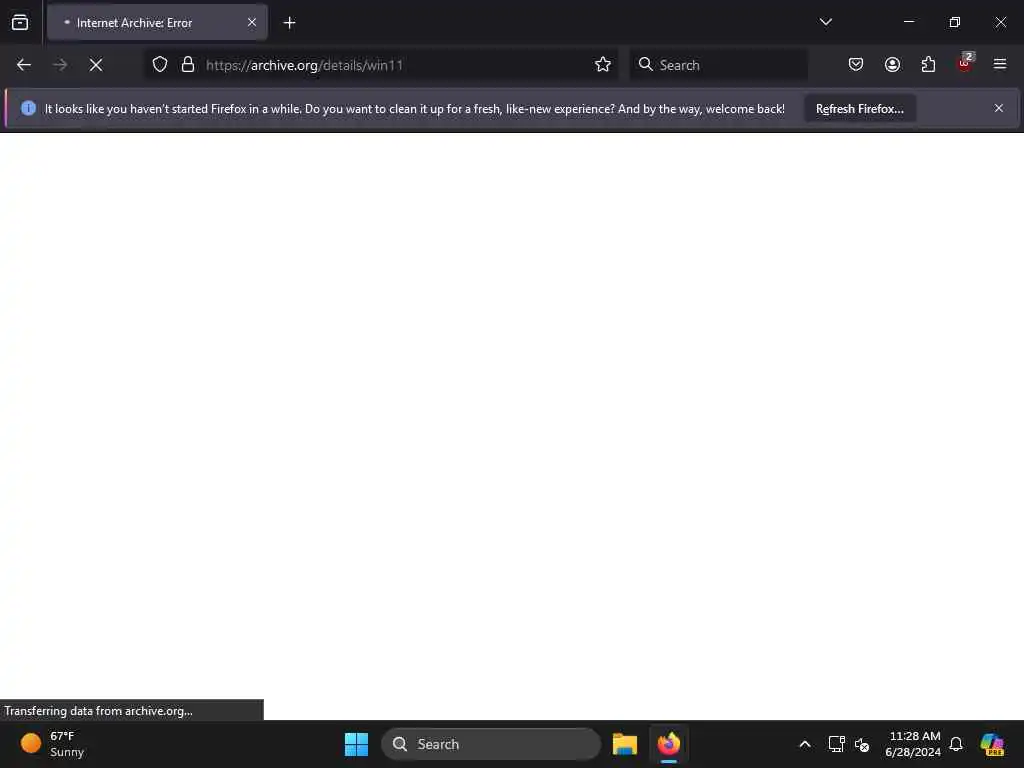Save page to Pocket
Screen dimensions: 1024x768
(856, 65)
